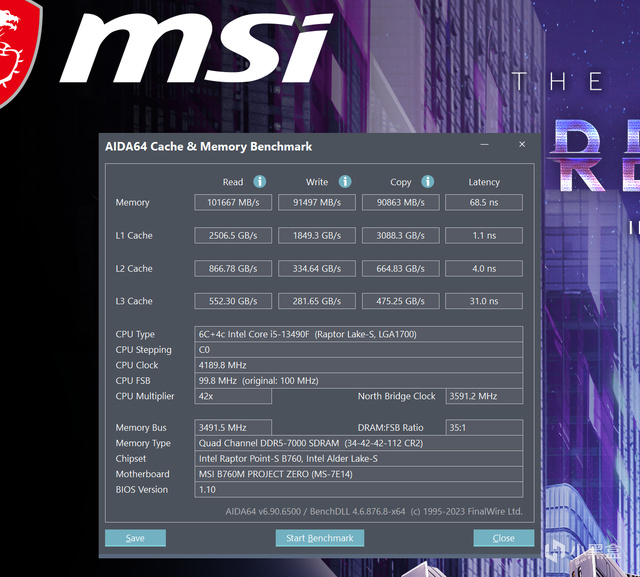Select Memory read value 101667 MB/s
The width and height of the screenshot is (640, 577).
pyautogui.click(x=233, y=202)
